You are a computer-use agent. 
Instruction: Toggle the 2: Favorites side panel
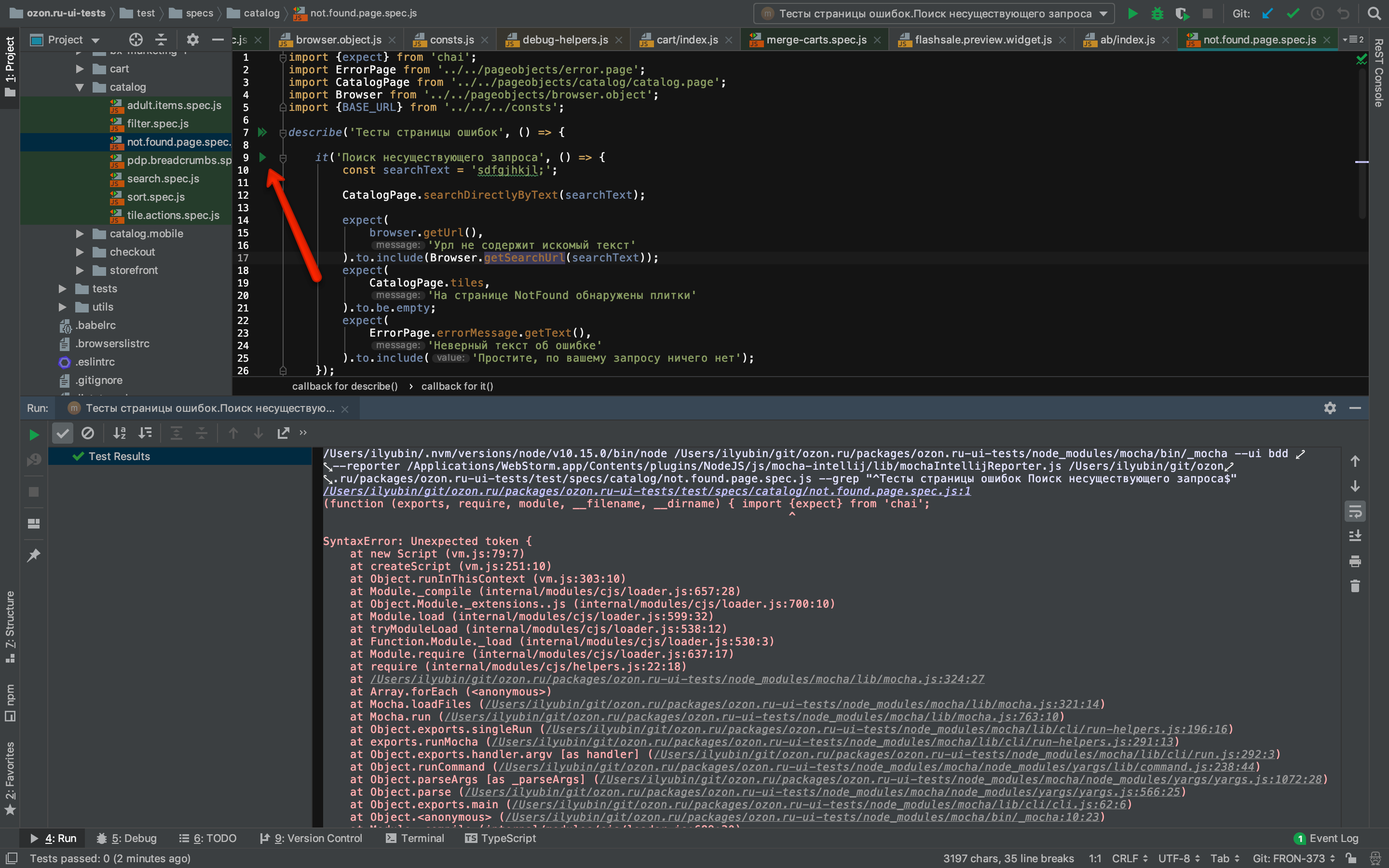click(x=10, y=778)
